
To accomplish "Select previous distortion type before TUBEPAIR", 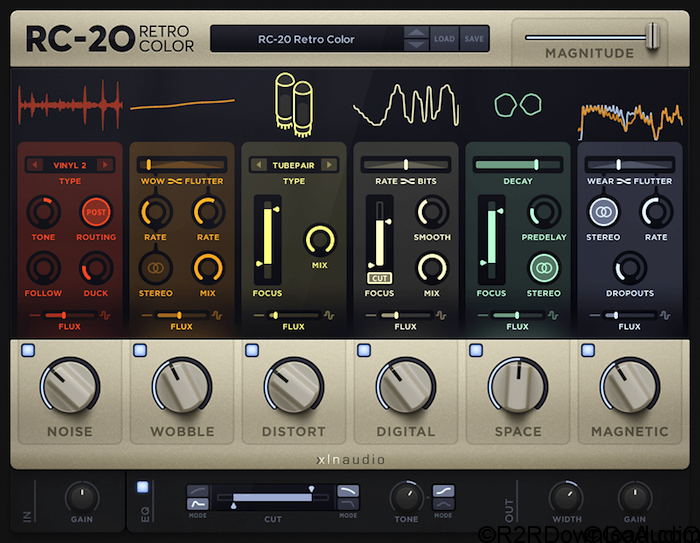I will click(x=258, y=165).
